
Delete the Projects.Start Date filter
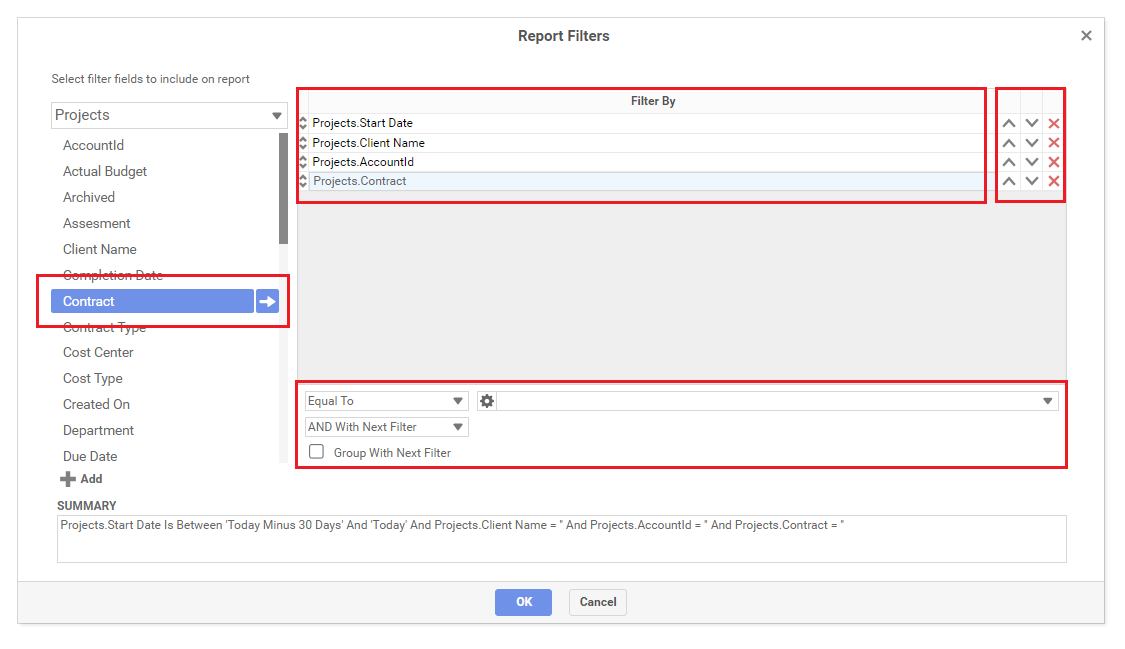tap(1054, 123)
